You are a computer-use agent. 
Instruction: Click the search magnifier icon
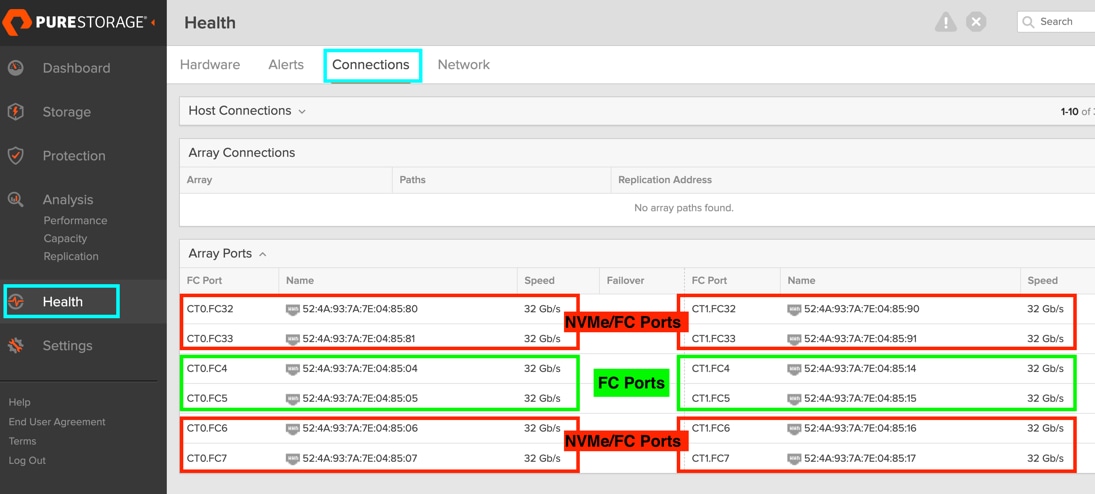pos(1028,22)
